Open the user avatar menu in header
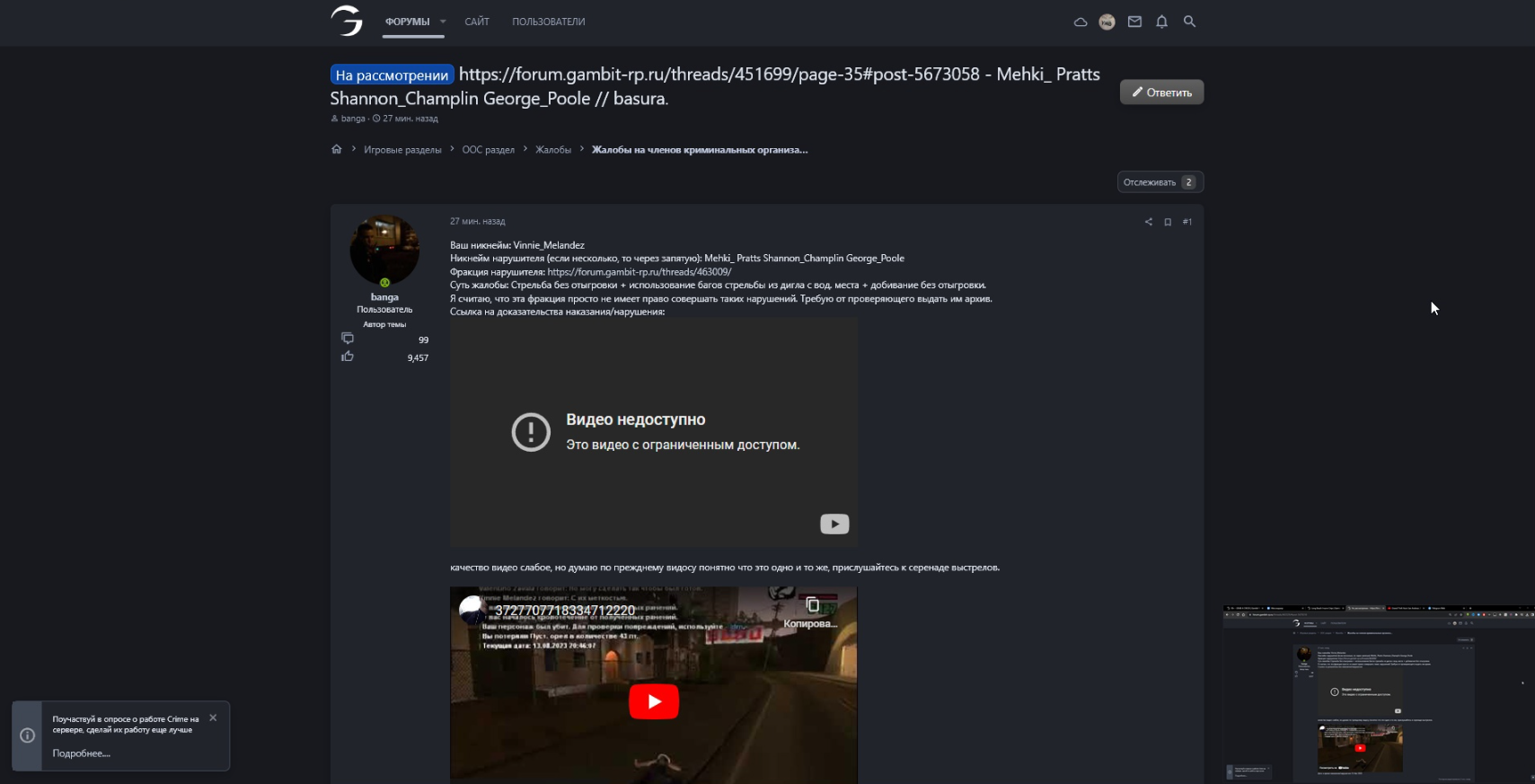 pyautogui.click(x=1107, y=22)
